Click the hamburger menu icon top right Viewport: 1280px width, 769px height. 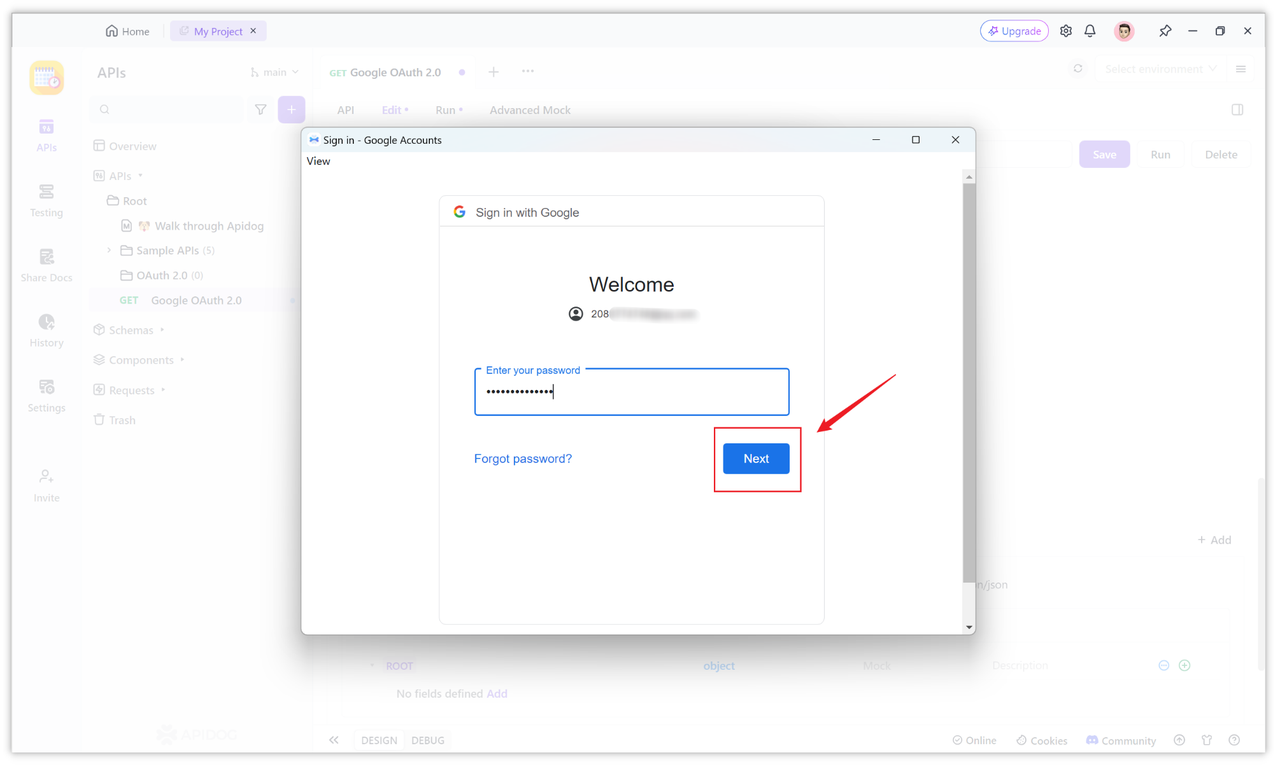click(1241, 69)
